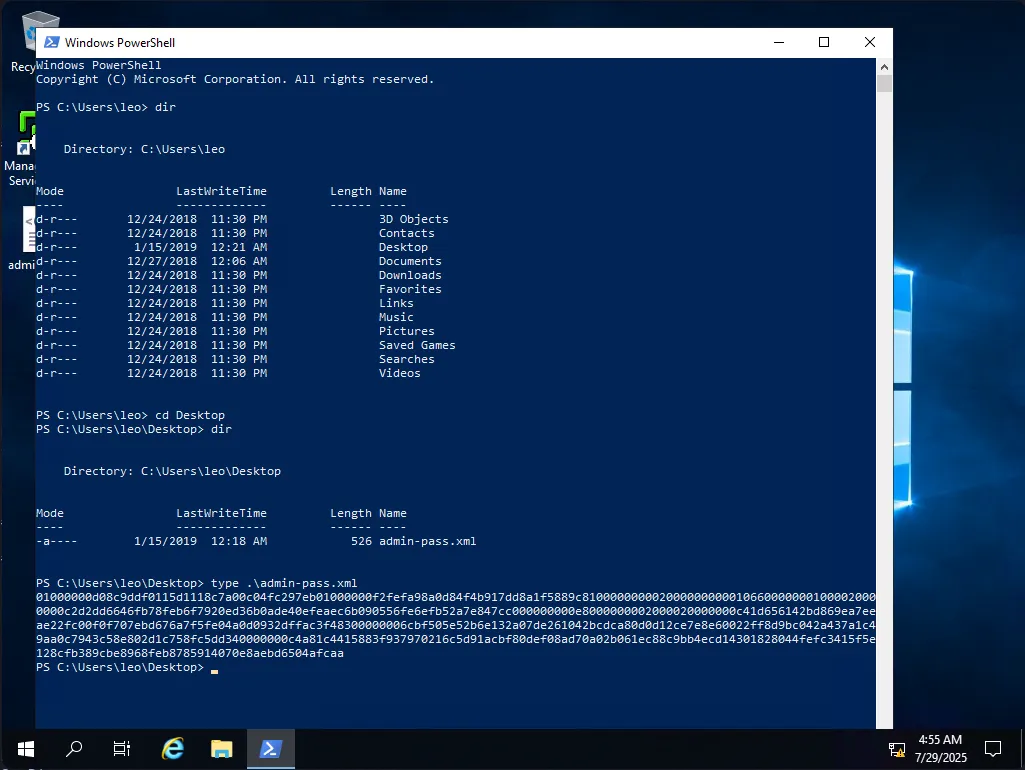
Task: Open File Explorer from taskbar
Action: pyautogui.click(x=222, y=749)
